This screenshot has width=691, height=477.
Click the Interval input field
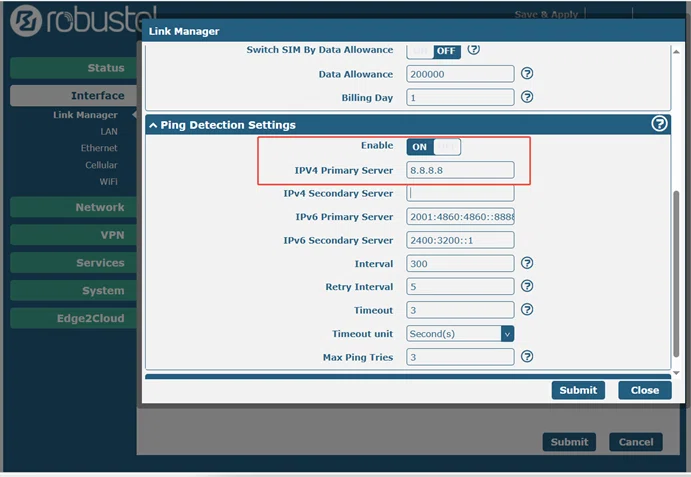460,264
